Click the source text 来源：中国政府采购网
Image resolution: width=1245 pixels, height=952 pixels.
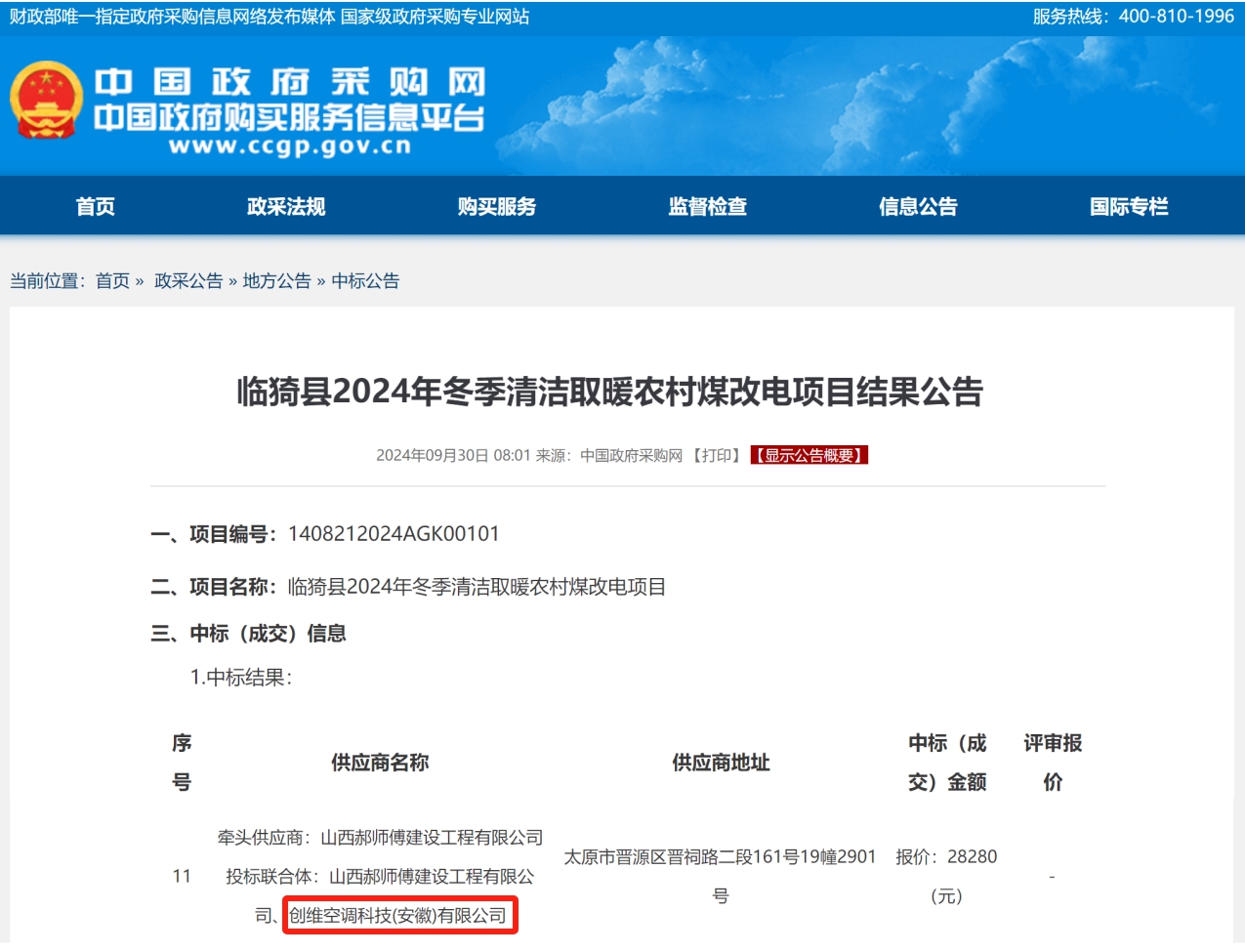609,455
